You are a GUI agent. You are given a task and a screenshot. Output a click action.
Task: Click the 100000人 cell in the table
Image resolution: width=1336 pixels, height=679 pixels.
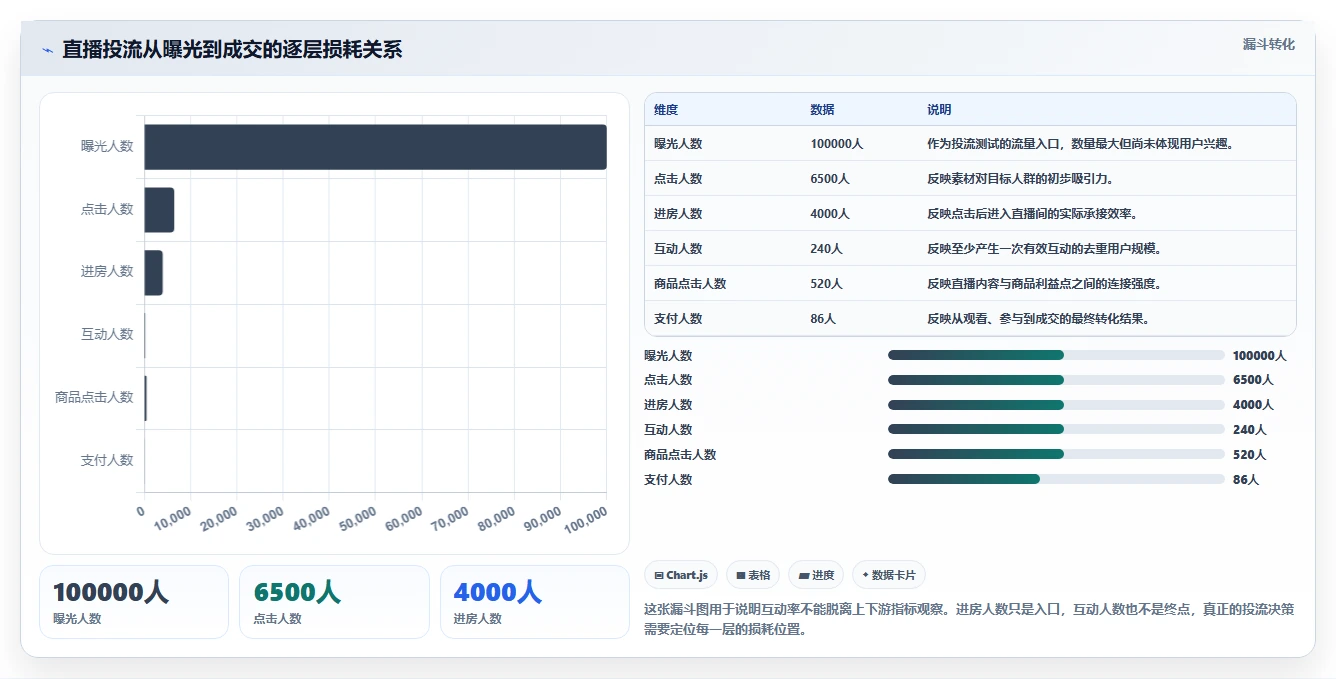[x=837, y=144]
